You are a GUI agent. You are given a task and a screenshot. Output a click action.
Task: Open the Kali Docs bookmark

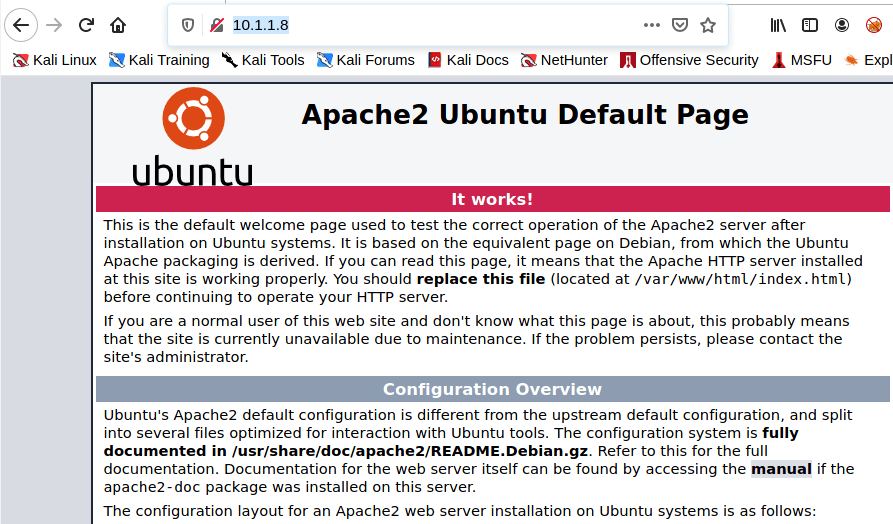tap(468, 60)
